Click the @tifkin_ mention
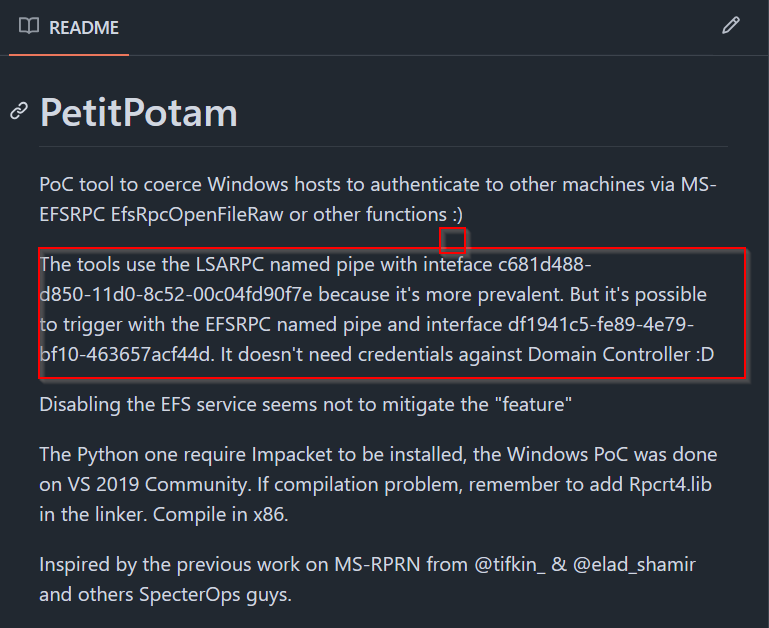The height and width of the screenshot is (628, 769). (510, 565)
